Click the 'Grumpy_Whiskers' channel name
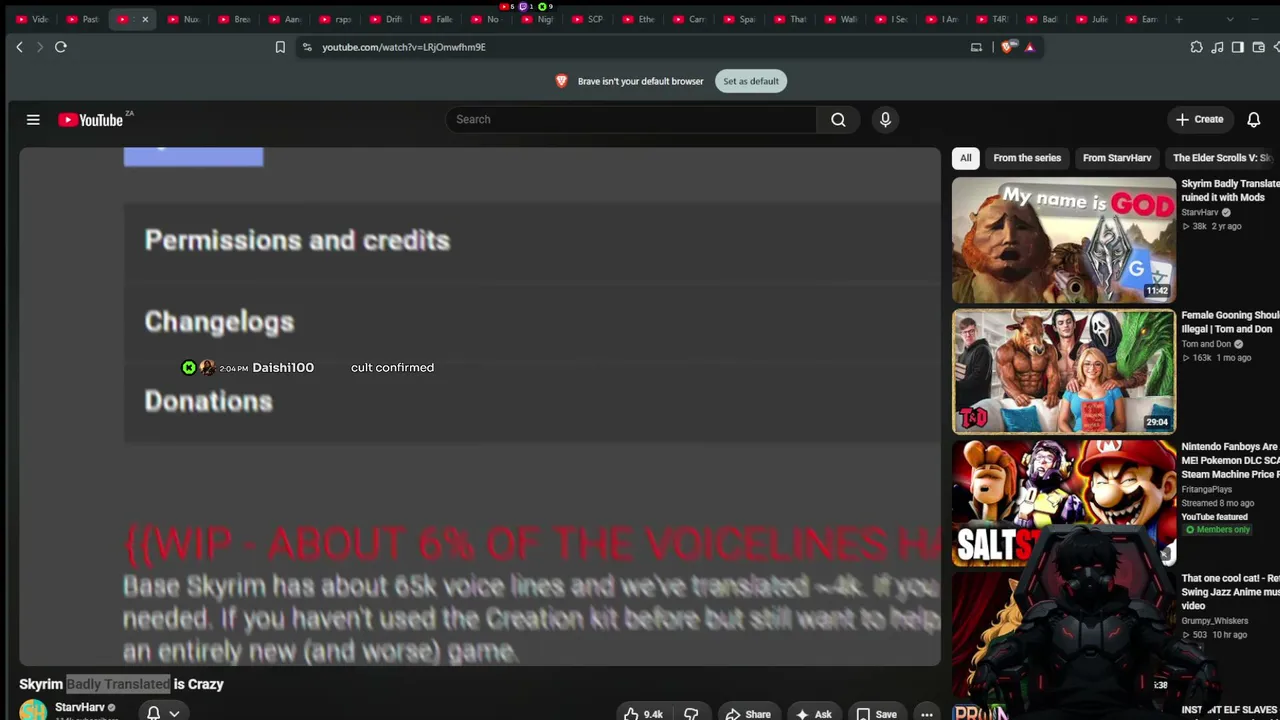The image size is (1280, 720). click(1214, 621)
